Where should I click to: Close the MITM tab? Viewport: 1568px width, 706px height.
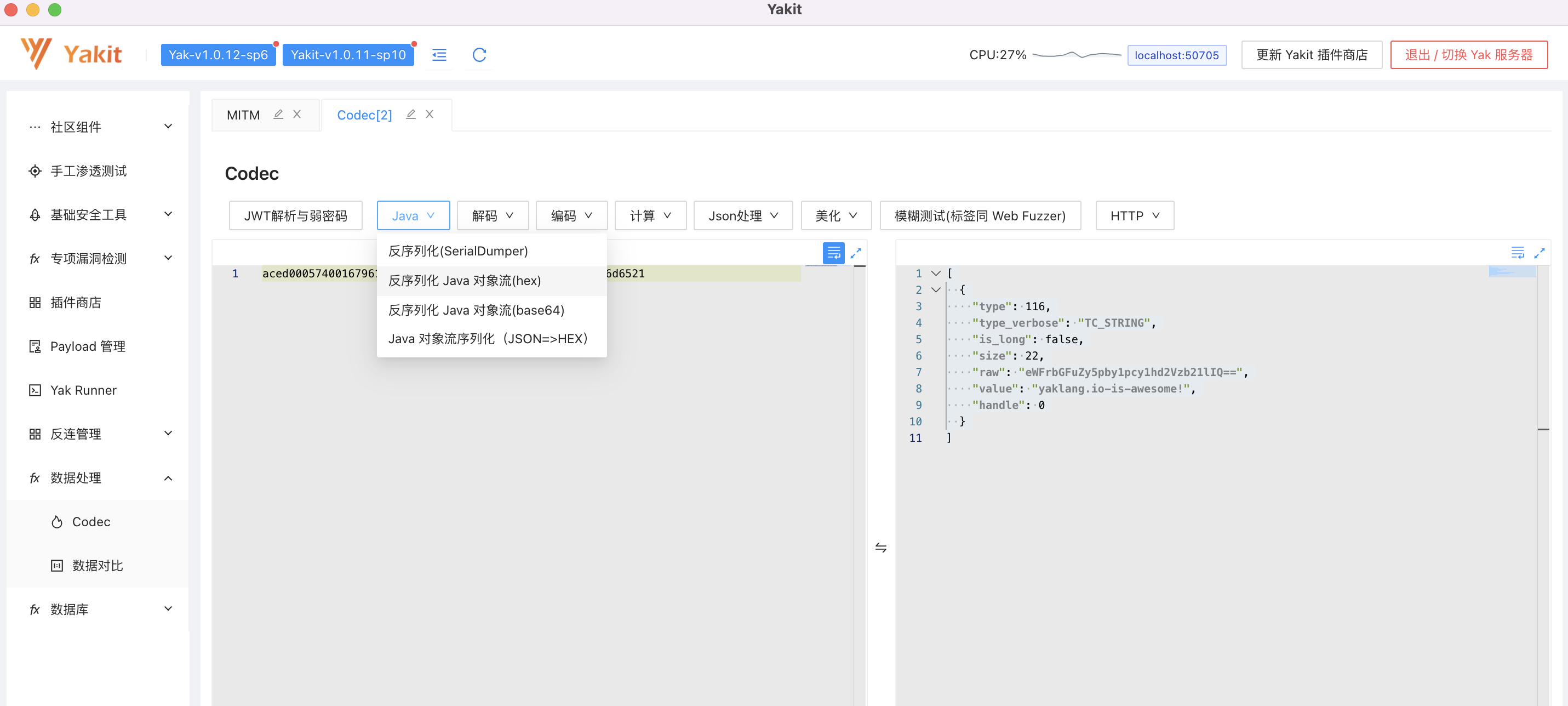[297, 115]
